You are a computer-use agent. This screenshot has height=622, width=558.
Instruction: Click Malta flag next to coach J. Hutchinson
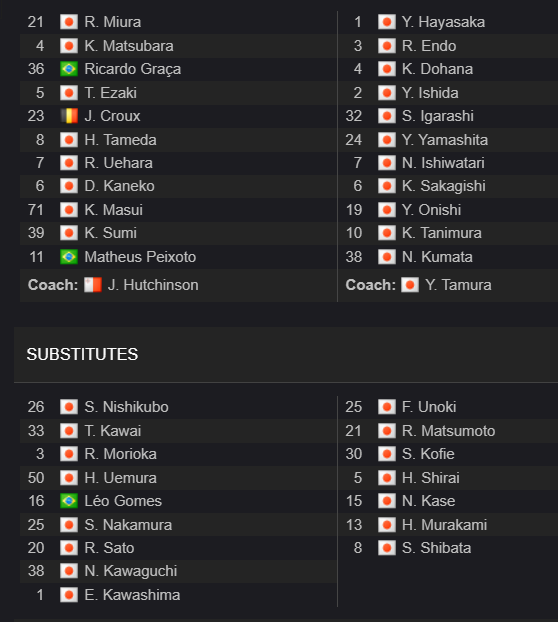tap(93, 285)
